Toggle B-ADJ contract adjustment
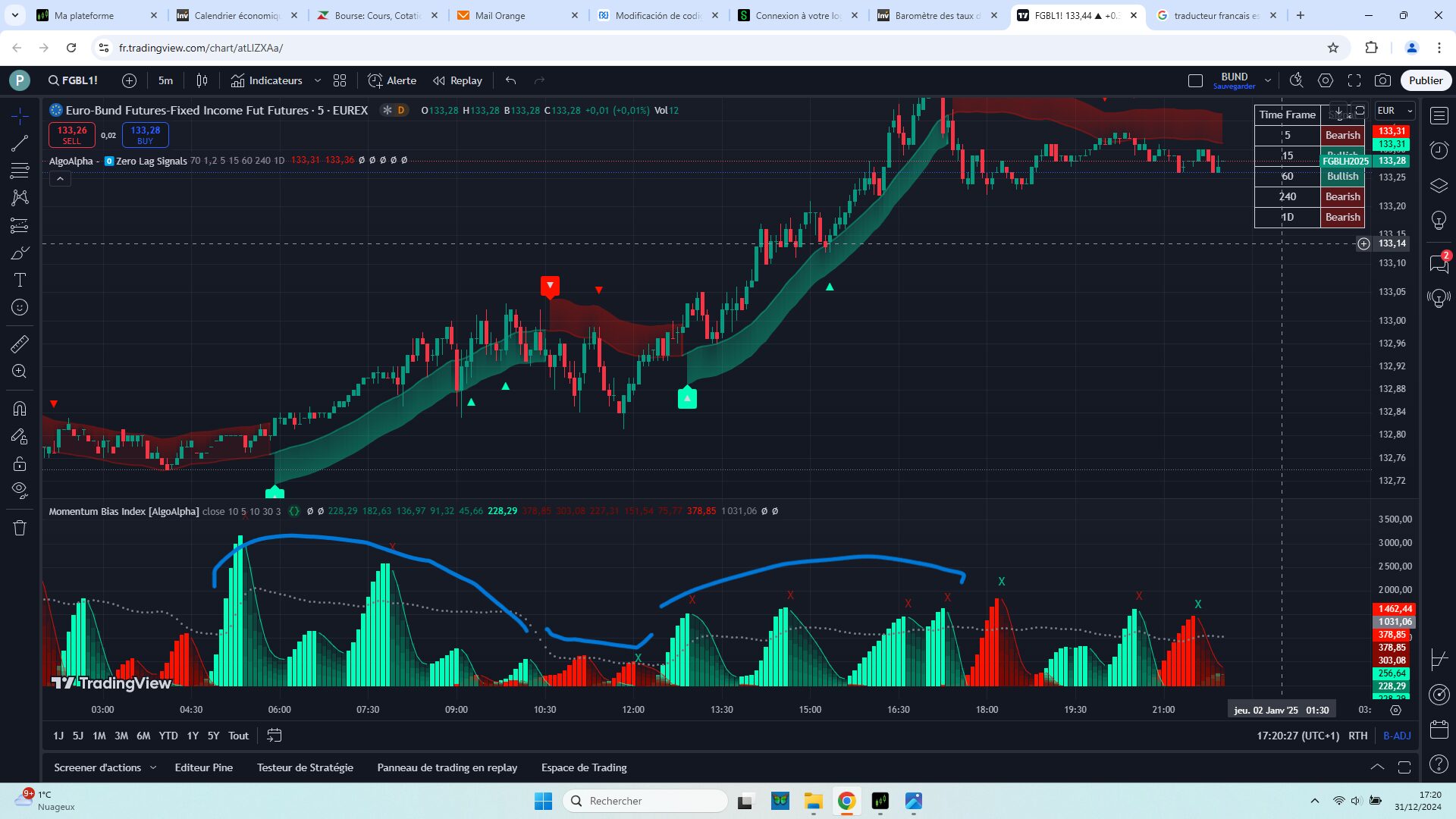The image size is (1456, 819). pos(1396,736)
